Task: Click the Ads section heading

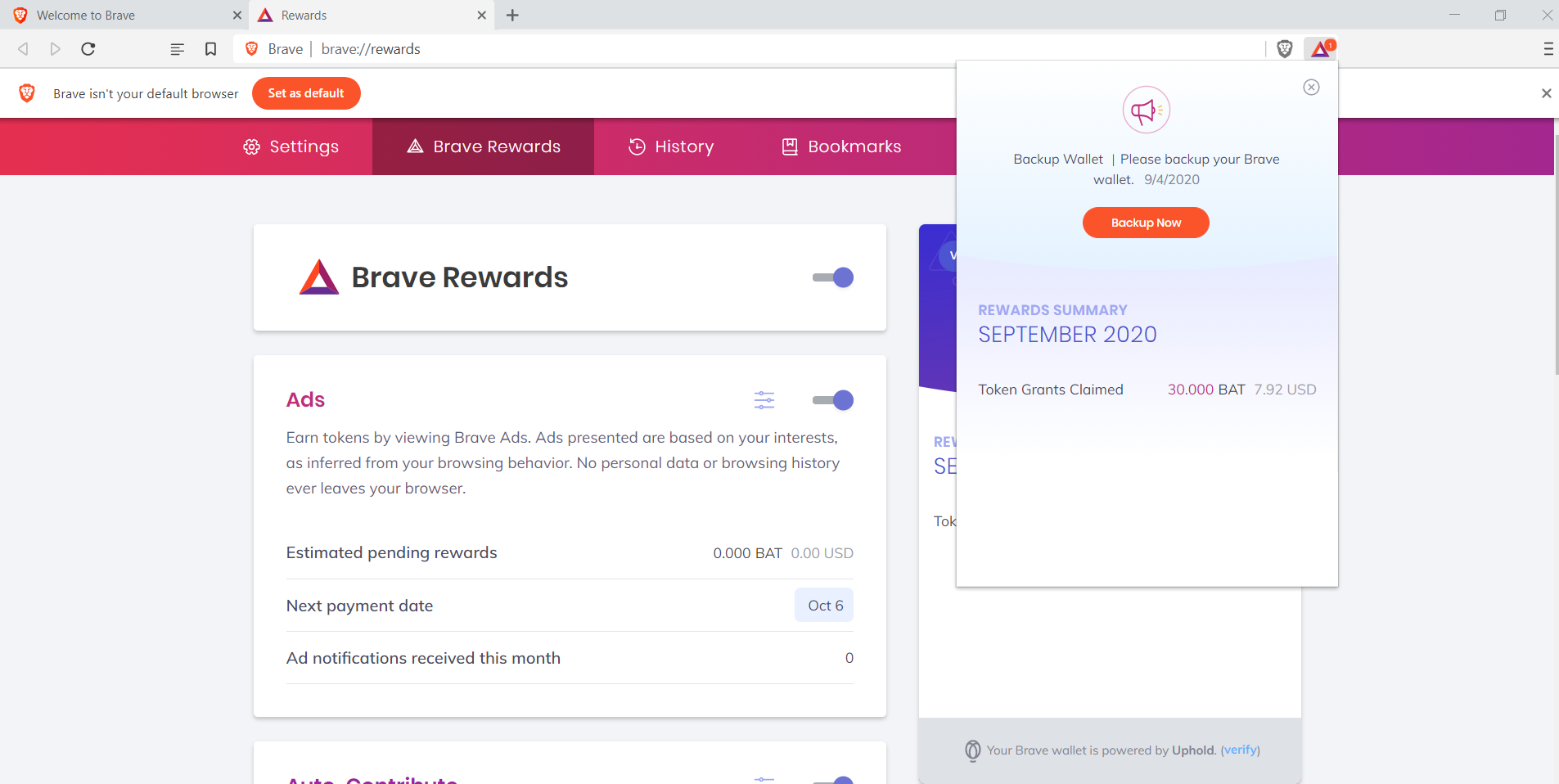Action: (305, 400)
